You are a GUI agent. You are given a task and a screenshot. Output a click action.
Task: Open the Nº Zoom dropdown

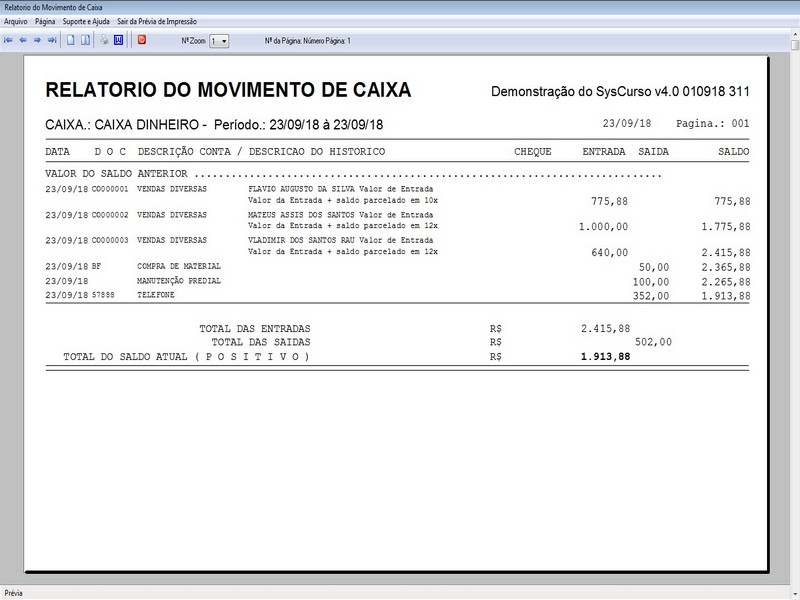(x=219, y=41)
